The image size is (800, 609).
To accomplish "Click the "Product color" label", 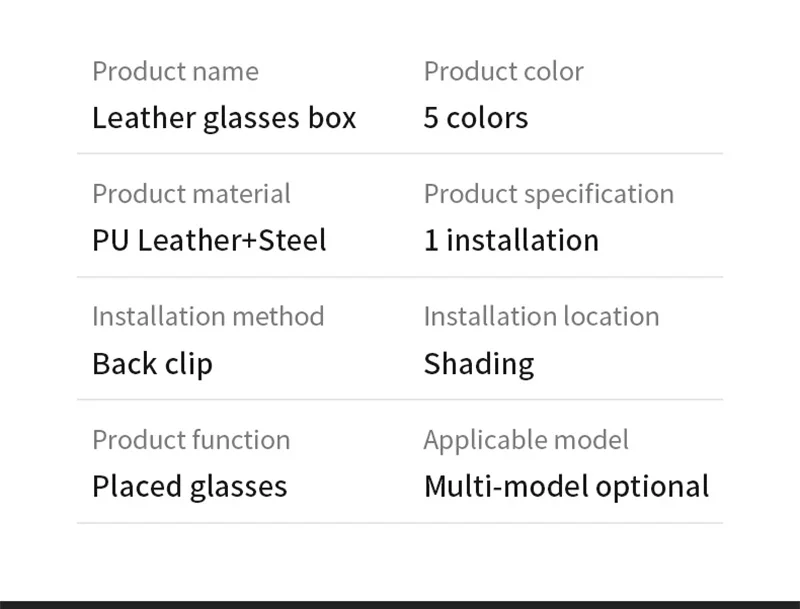I will point(503,72).
